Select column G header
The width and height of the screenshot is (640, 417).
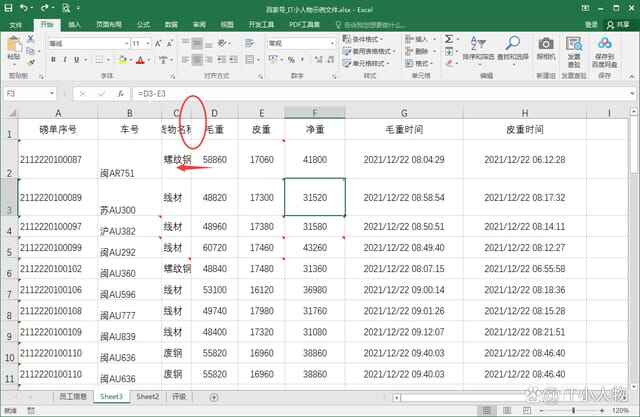[404, 113]
